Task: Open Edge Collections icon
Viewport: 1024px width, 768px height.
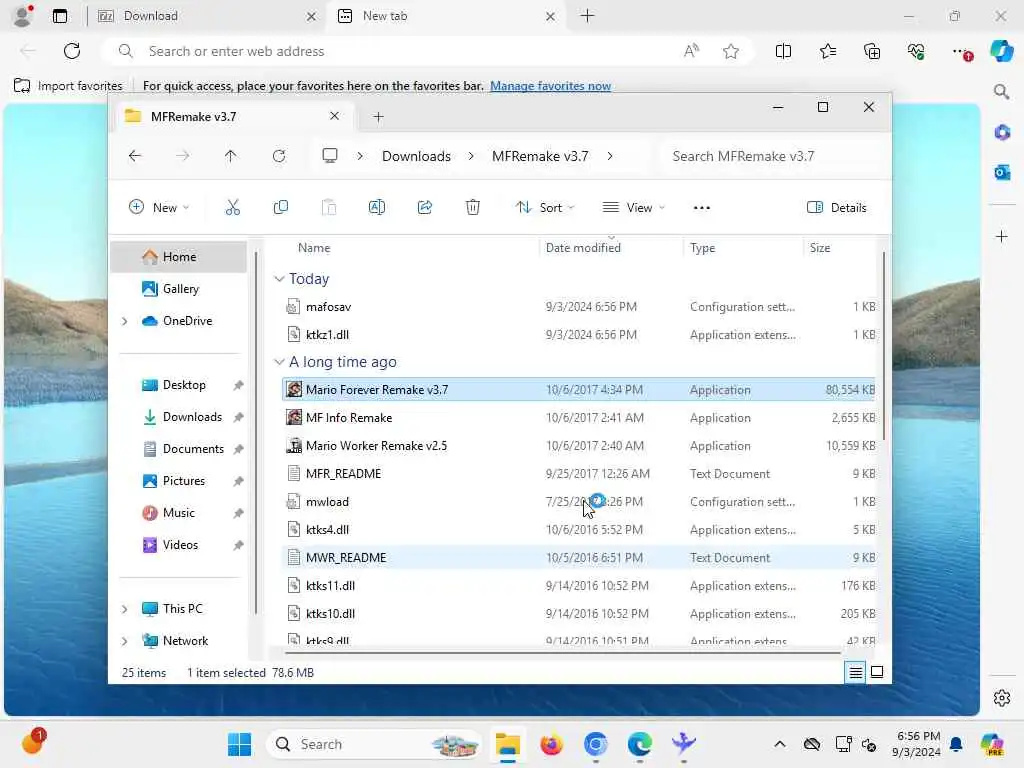Action: click(x=872, y=51)
